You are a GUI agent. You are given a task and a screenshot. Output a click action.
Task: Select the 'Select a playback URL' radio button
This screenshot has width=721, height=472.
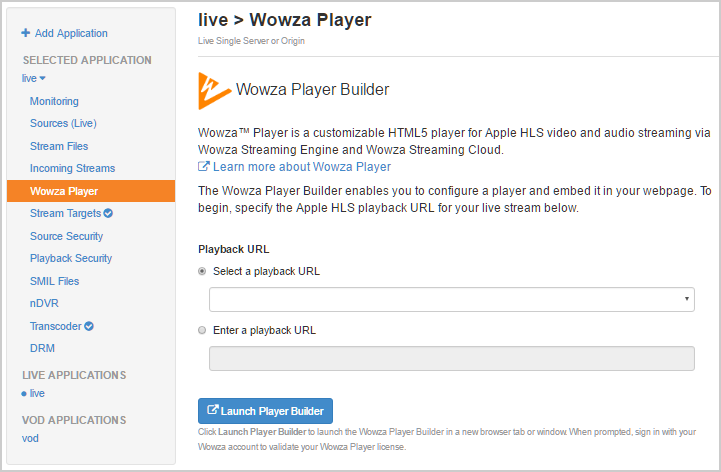[203, 271]
